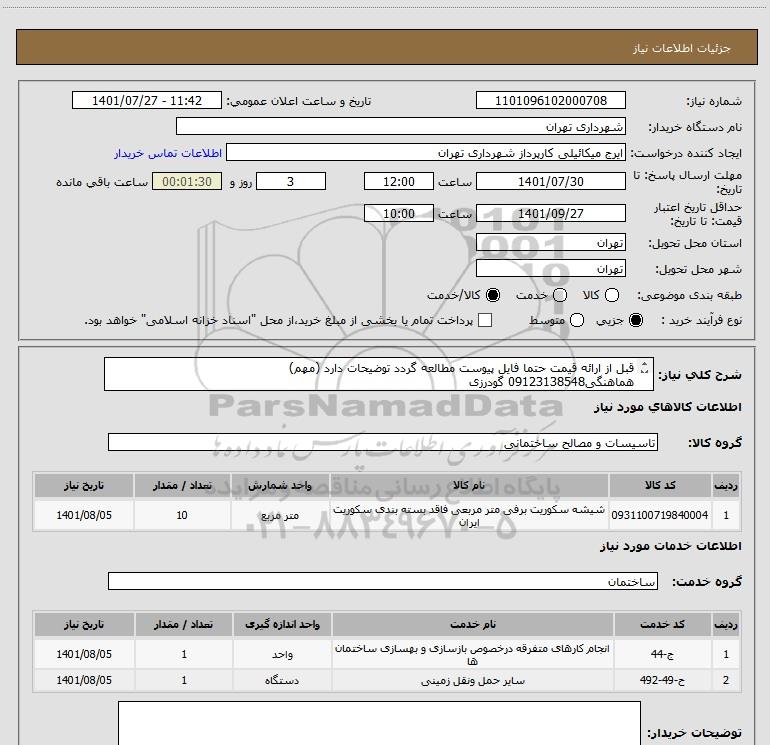Click the response deadline date 1401/07/30
770x745 pixels.
point(550,181)
